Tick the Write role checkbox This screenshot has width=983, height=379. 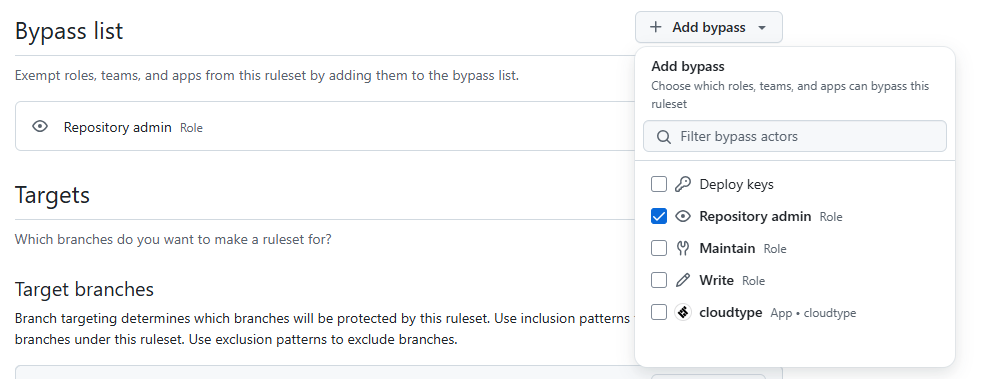point(659,280)
